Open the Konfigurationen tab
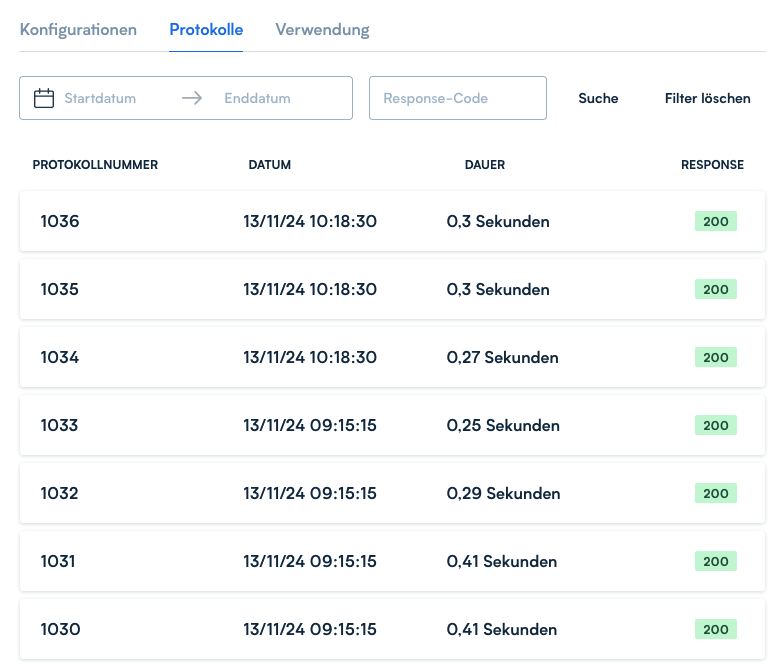Screen dimensions: 776x664 pyautogui.click(x=78, y=30)
